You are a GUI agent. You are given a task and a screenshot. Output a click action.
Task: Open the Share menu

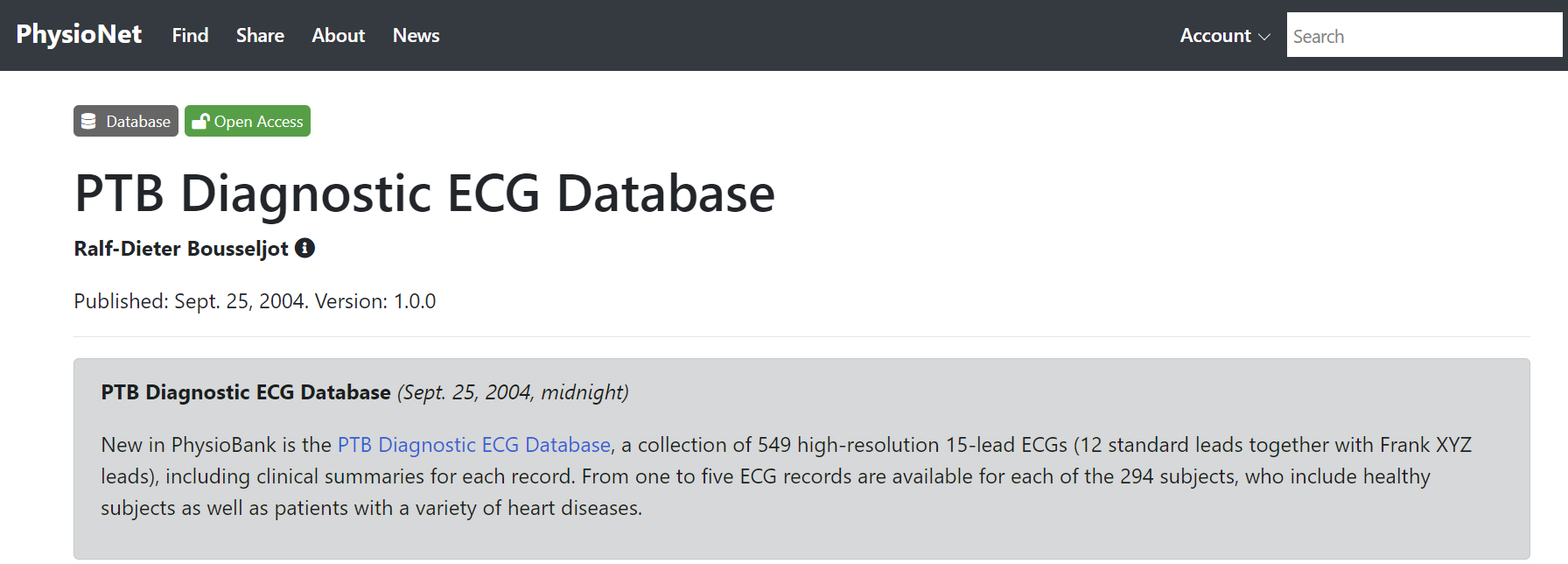[259, 36]
